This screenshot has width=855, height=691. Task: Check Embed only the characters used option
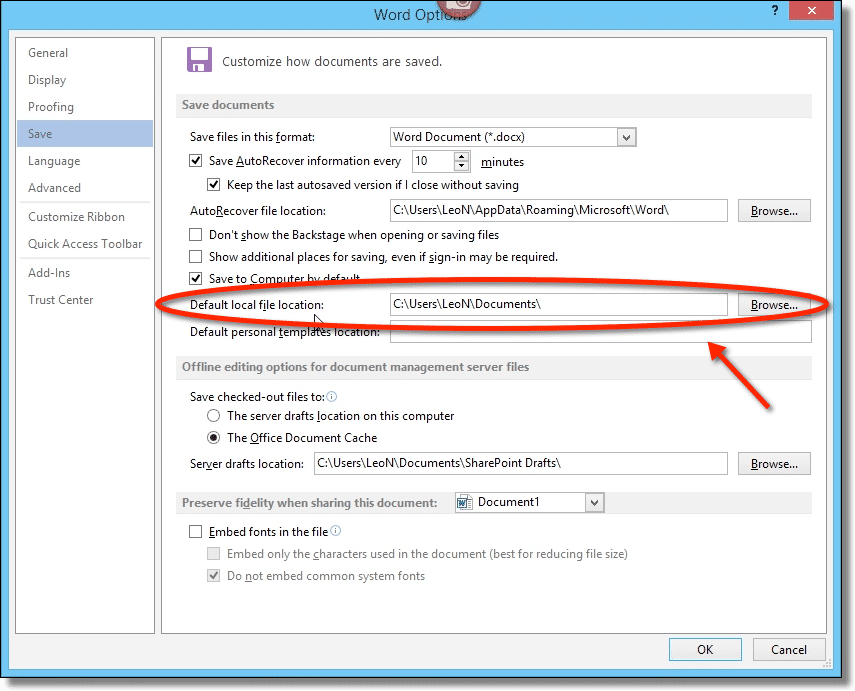[214, 554]
